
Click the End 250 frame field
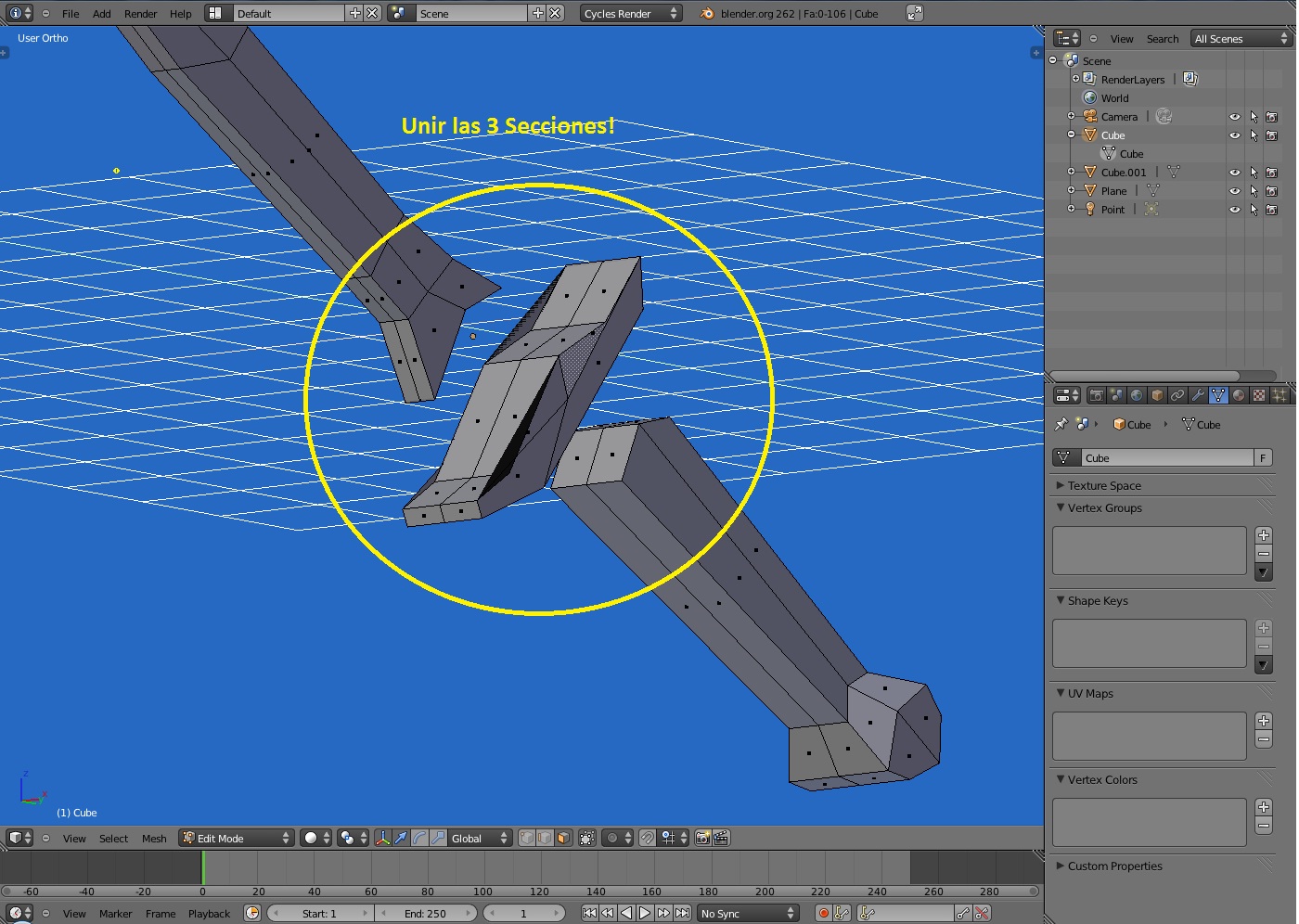425,913
